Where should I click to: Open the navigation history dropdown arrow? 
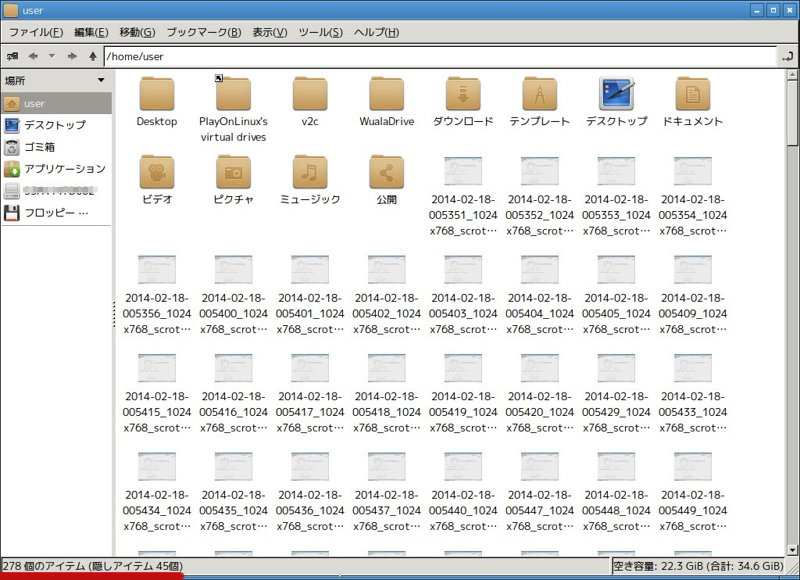[x=52, y=56]
